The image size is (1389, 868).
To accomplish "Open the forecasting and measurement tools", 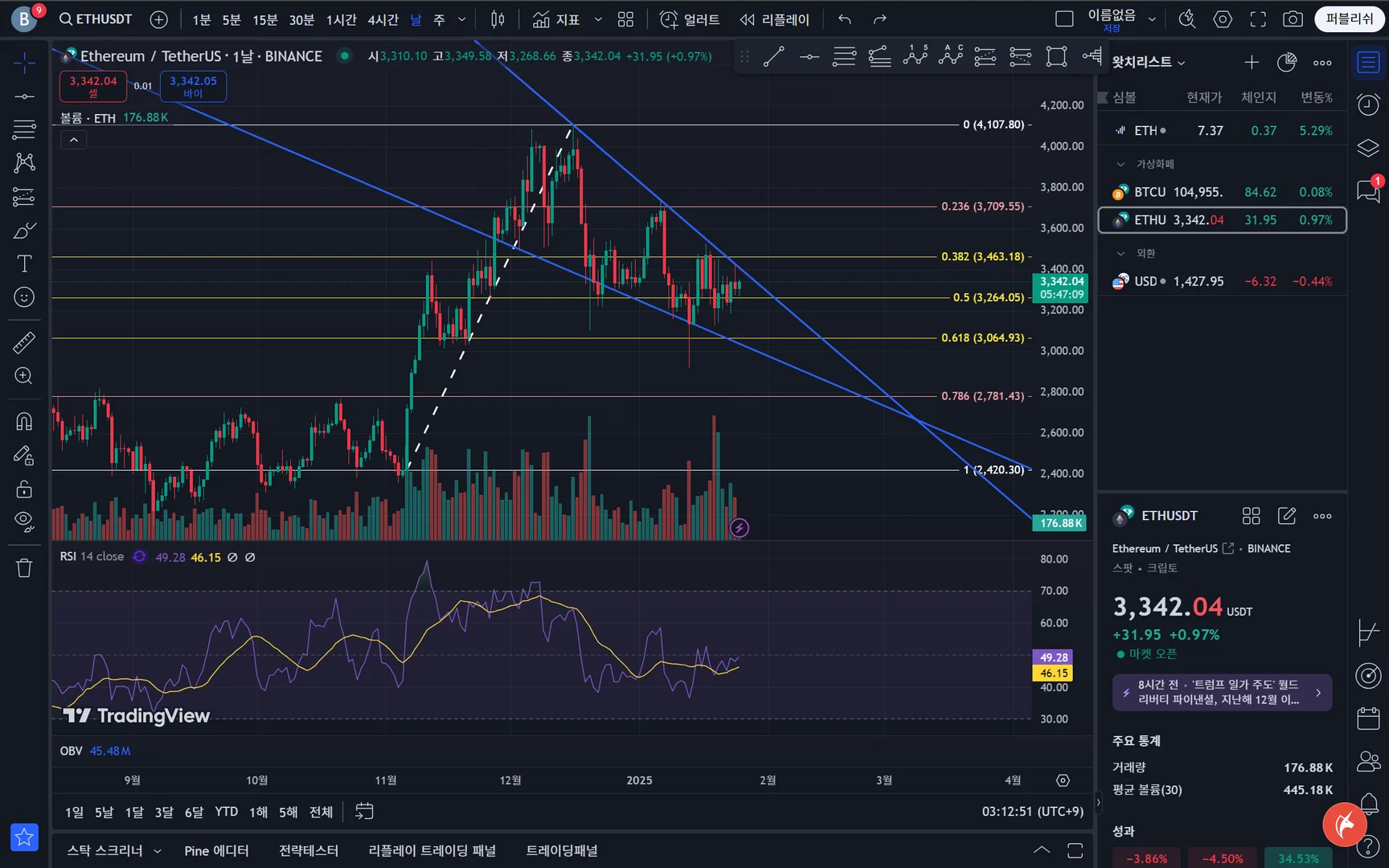I will click(24, 197).
